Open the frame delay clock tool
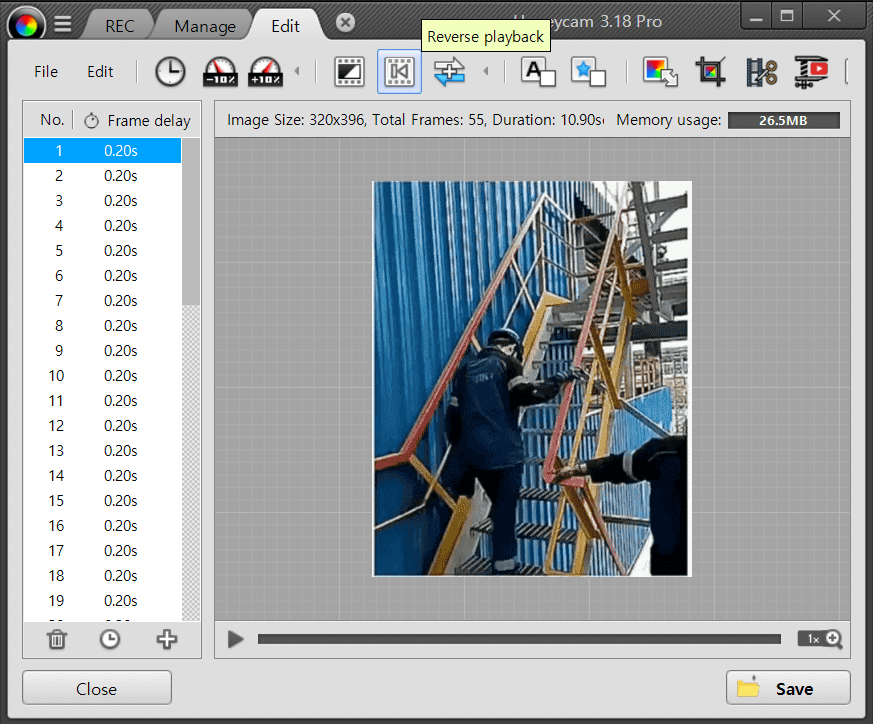This screenshot has height=724, width=873. [x=170, y=71]
